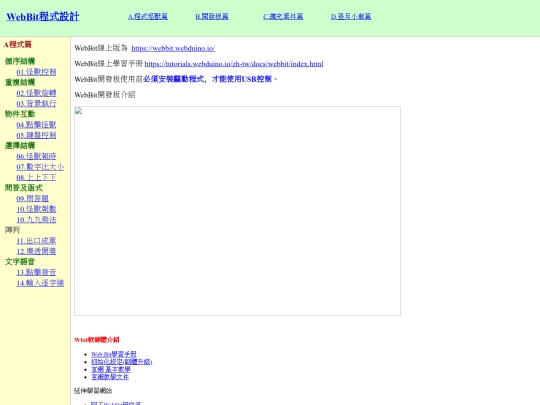Click the 陣列 section heading
The width and height of the screenshot is (540, 405).
click(12, 230)
